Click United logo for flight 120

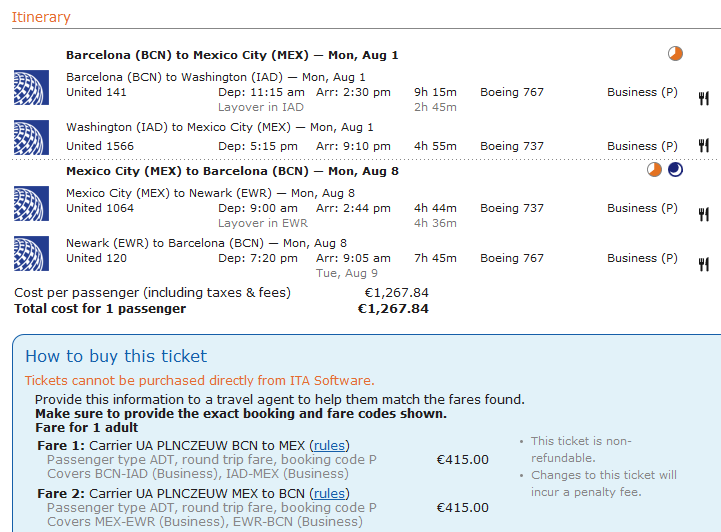pos(31,253)
